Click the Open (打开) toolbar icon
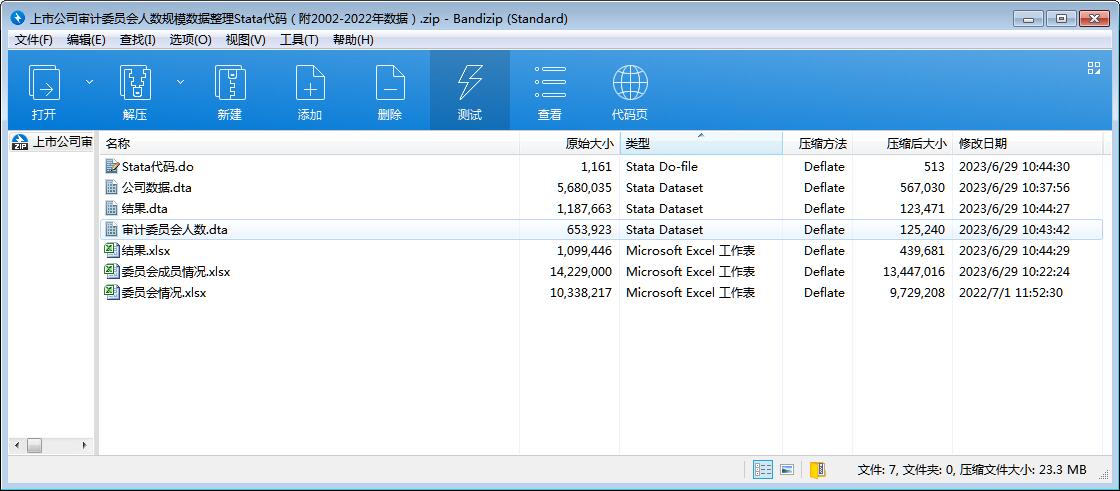 pyautogui.click(x=44, y=82)
